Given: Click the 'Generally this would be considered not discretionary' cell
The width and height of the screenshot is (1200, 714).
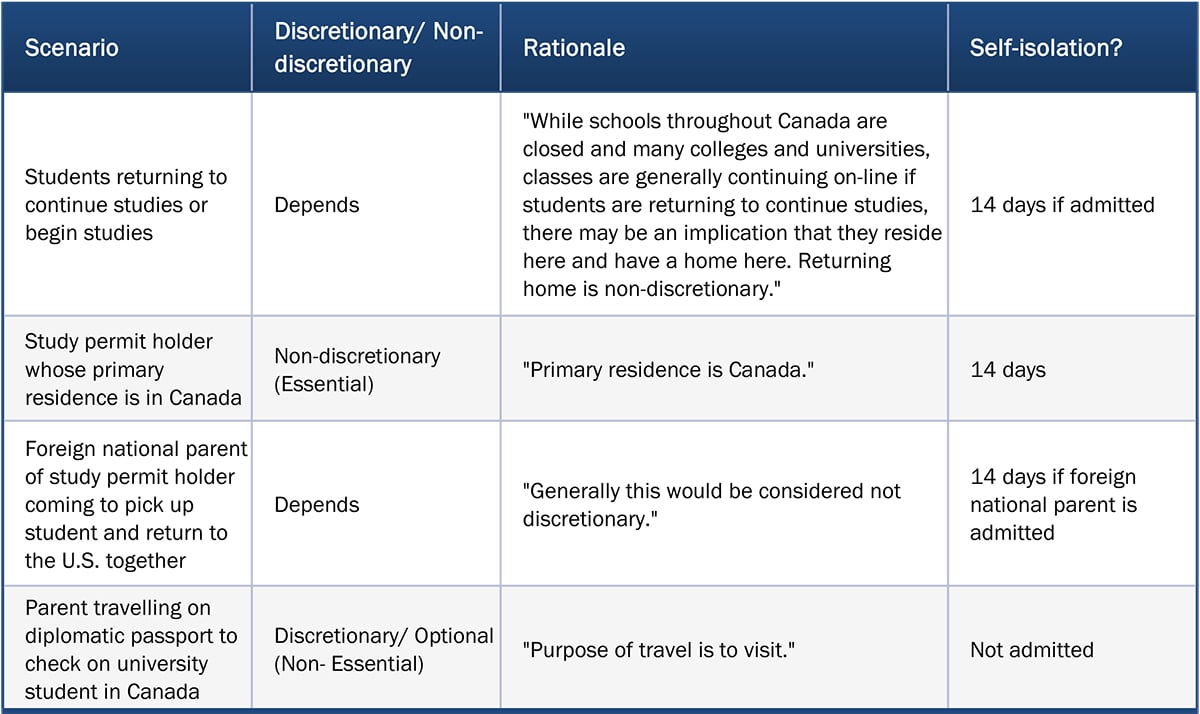Looking at the screenshot, I should (711, 505).
